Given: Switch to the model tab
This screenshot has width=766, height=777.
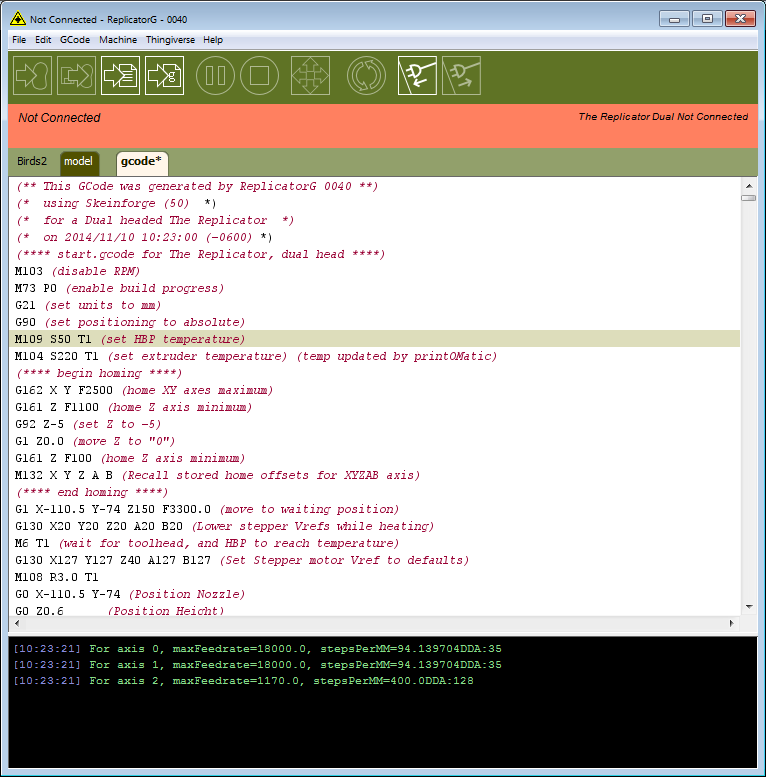Looking at the screenshot, I should [79, 162].
